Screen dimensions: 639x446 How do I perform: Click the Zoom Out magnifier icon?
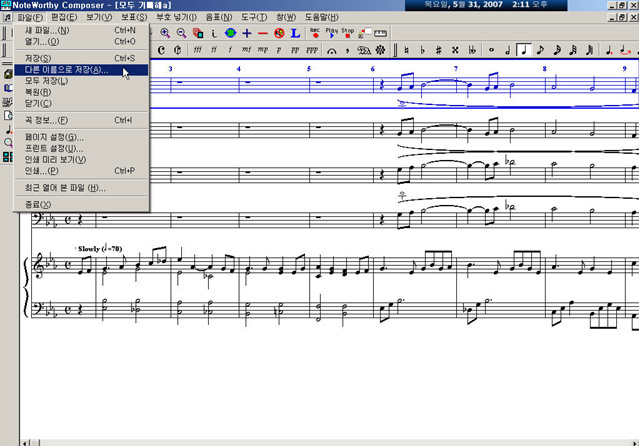coord(181,33)
